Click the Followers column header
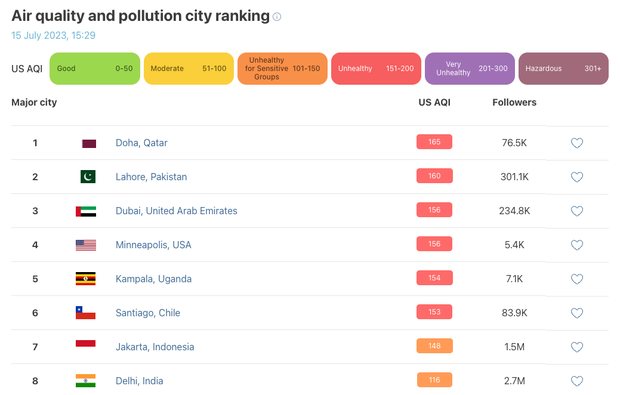Image resolution: width=620 pixels, height=395 pixels. pyautogui.click(x=514, y=102)
